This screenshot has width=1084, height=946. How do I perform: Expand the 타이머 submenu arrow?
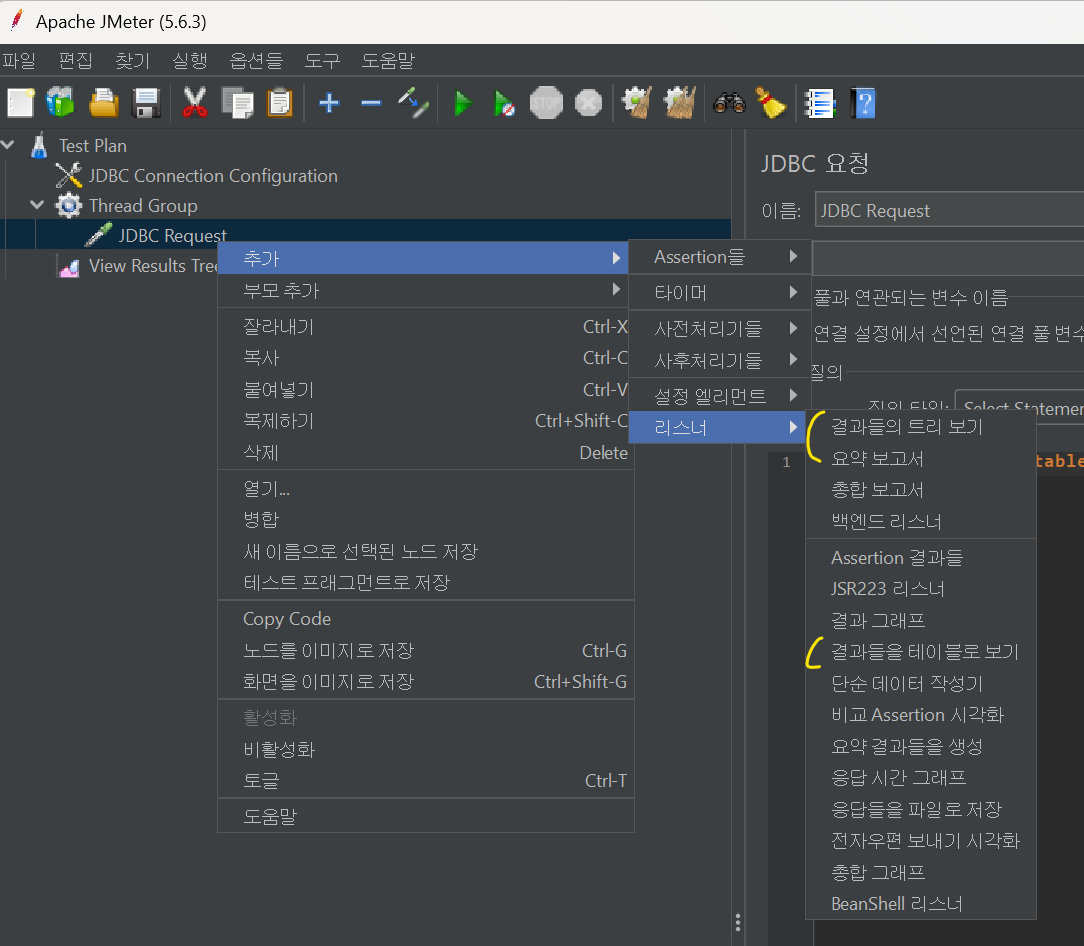tap(794, 293)
